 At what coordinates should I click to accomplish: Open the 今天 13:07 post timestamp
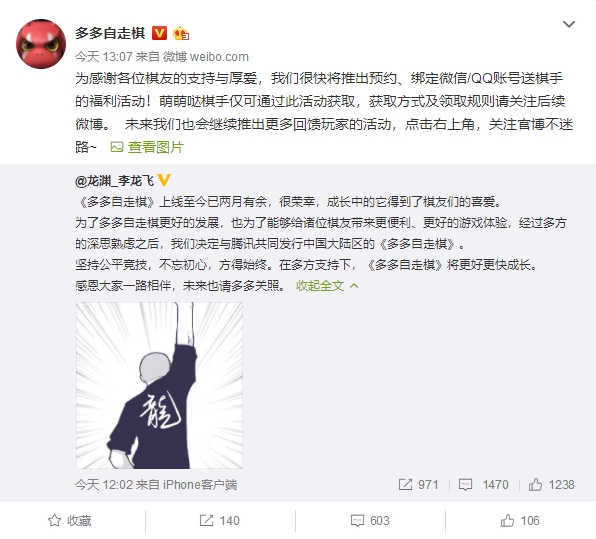(103, 57)
